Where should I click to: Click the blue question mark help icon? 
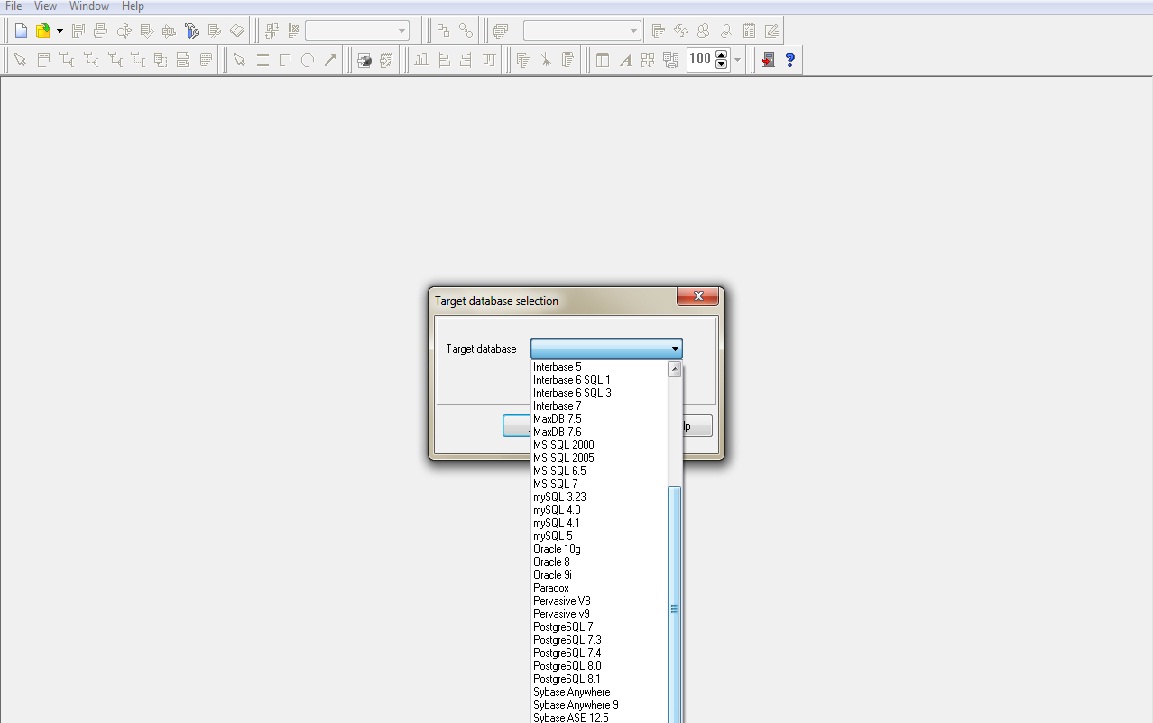[x=790, y=60]
